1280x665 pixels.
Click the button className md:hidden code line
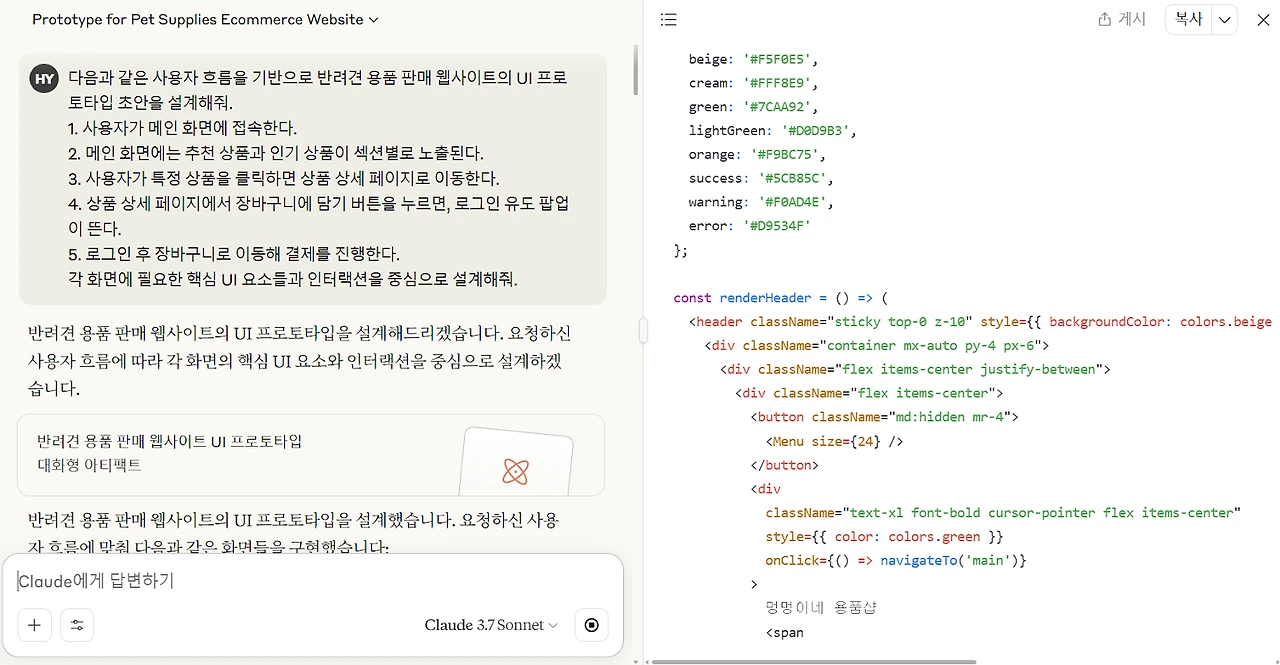click(884, 417)
